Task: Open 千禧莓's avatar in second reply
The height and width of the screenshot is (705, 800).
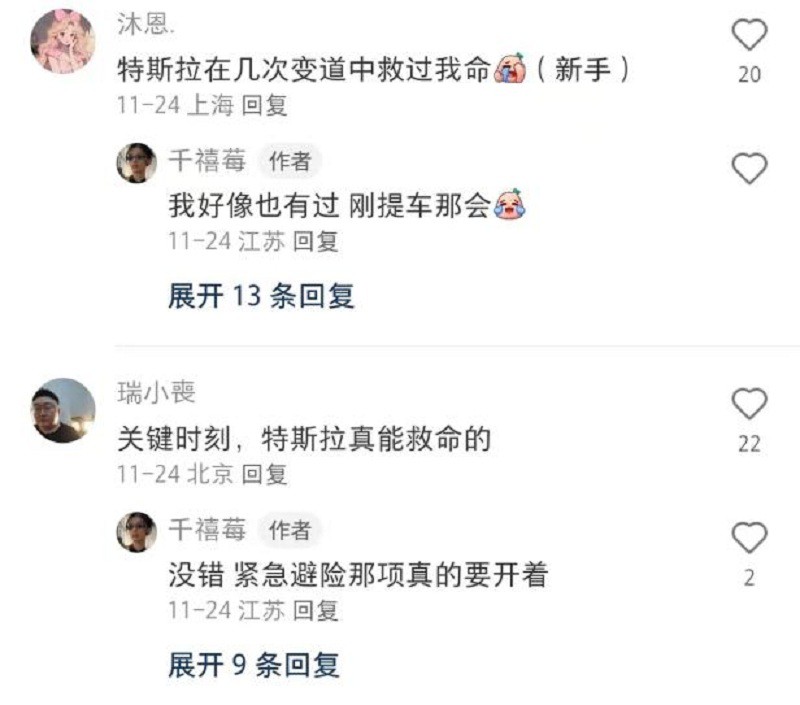Action: click(136, 532)
